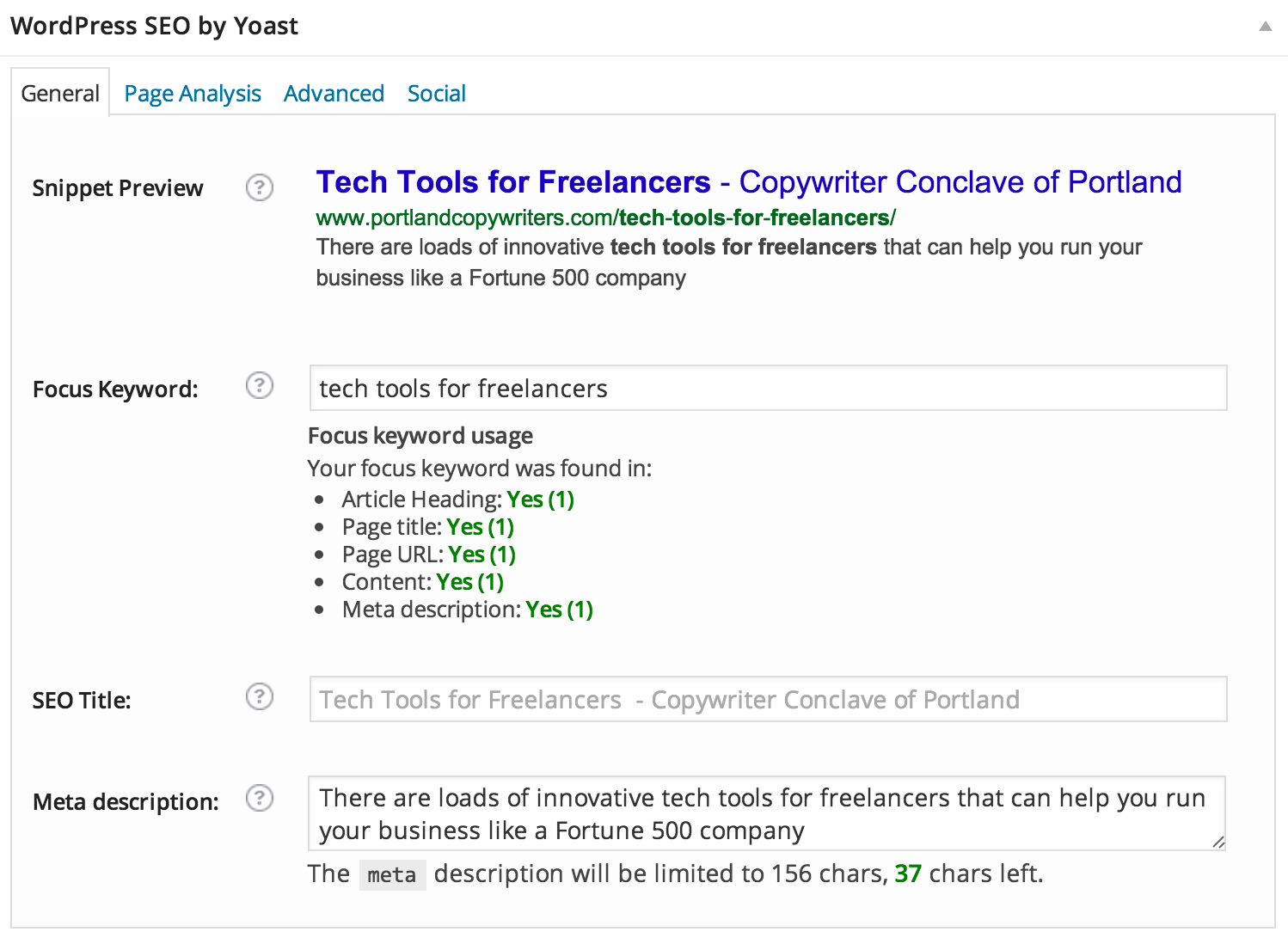Screen dimensions: 1288x944
Task: Click the Article Heading Yes (1) result
Action: (540, 500)
